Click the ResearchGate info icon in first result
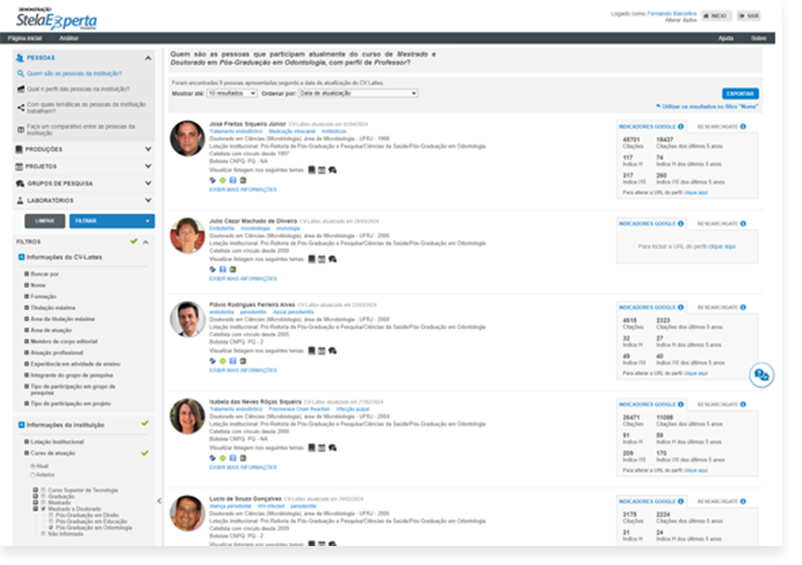Screen dimensions: 802x565 pos(745,127)
